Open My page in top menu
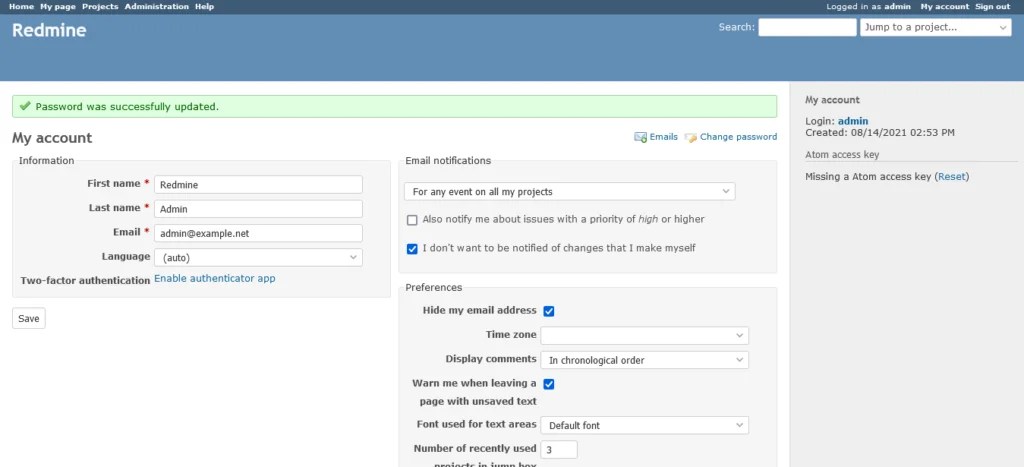This screenshot has height=467, width=1024. point(57,7)
